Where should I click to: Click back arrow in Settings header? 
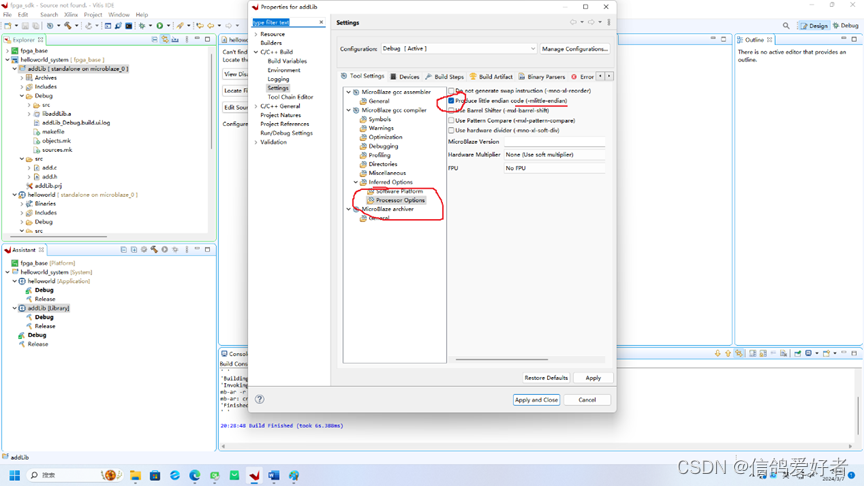point(573,22)
